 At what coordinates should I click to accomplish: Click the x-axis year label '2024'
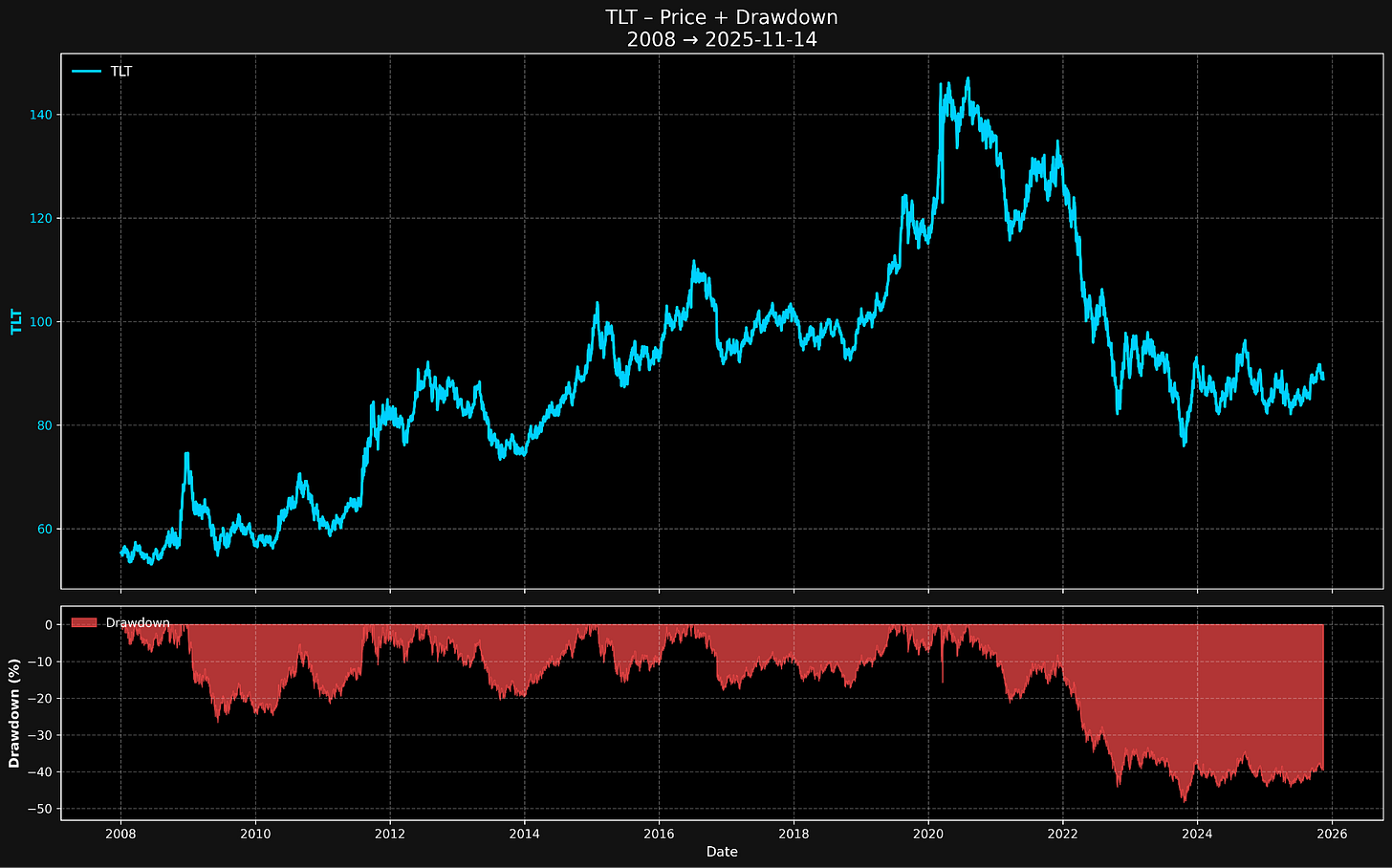[1197, 833]
